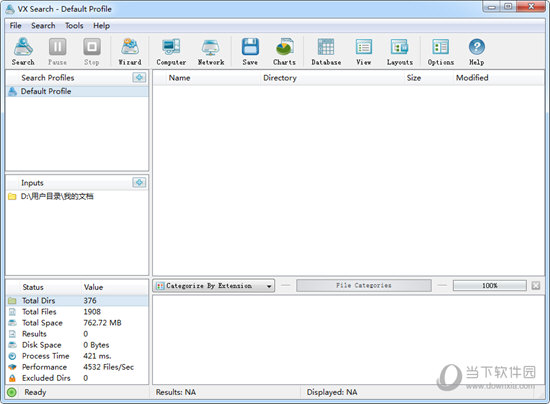Select the Total Space row
Viewport: 550px width, 404px height.
coord(77,323)
